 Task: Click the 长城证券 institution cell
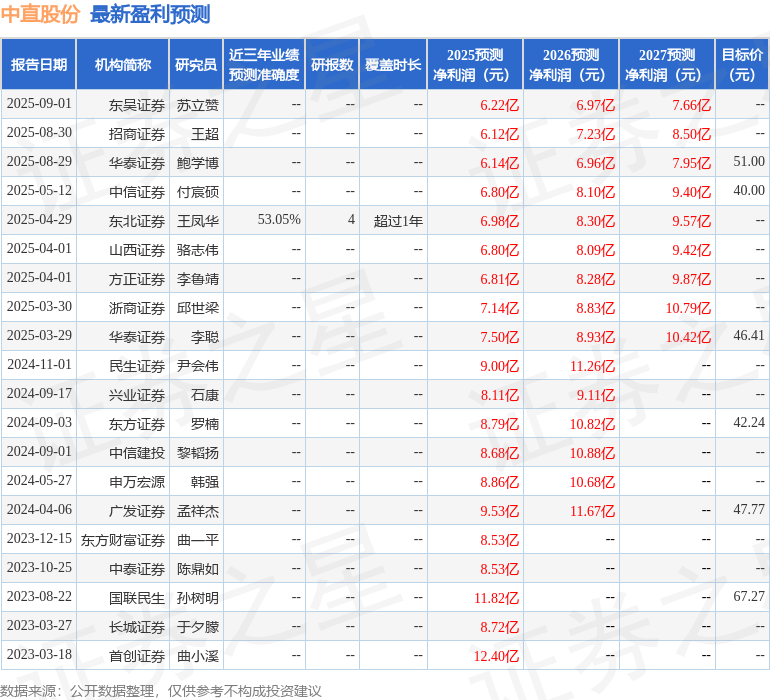[x=137, y=627]
